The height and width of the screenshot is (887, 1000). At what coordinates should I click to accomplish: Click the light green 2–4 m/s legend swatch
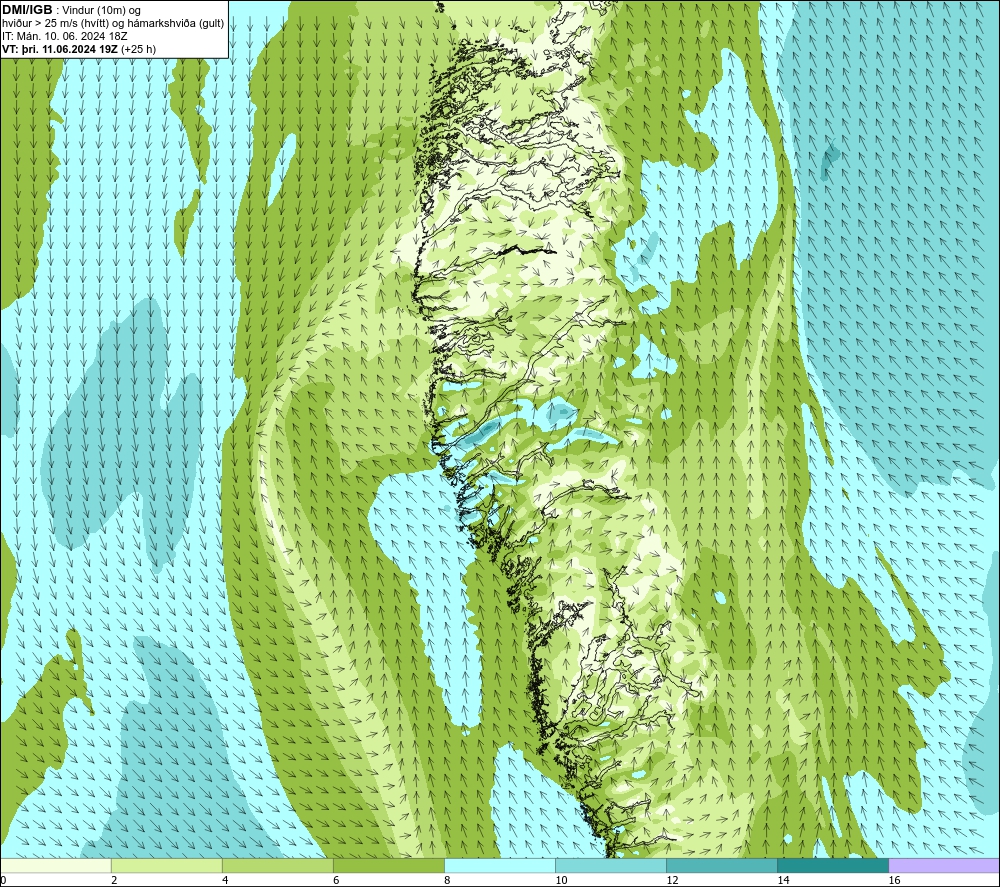(167, 865)
